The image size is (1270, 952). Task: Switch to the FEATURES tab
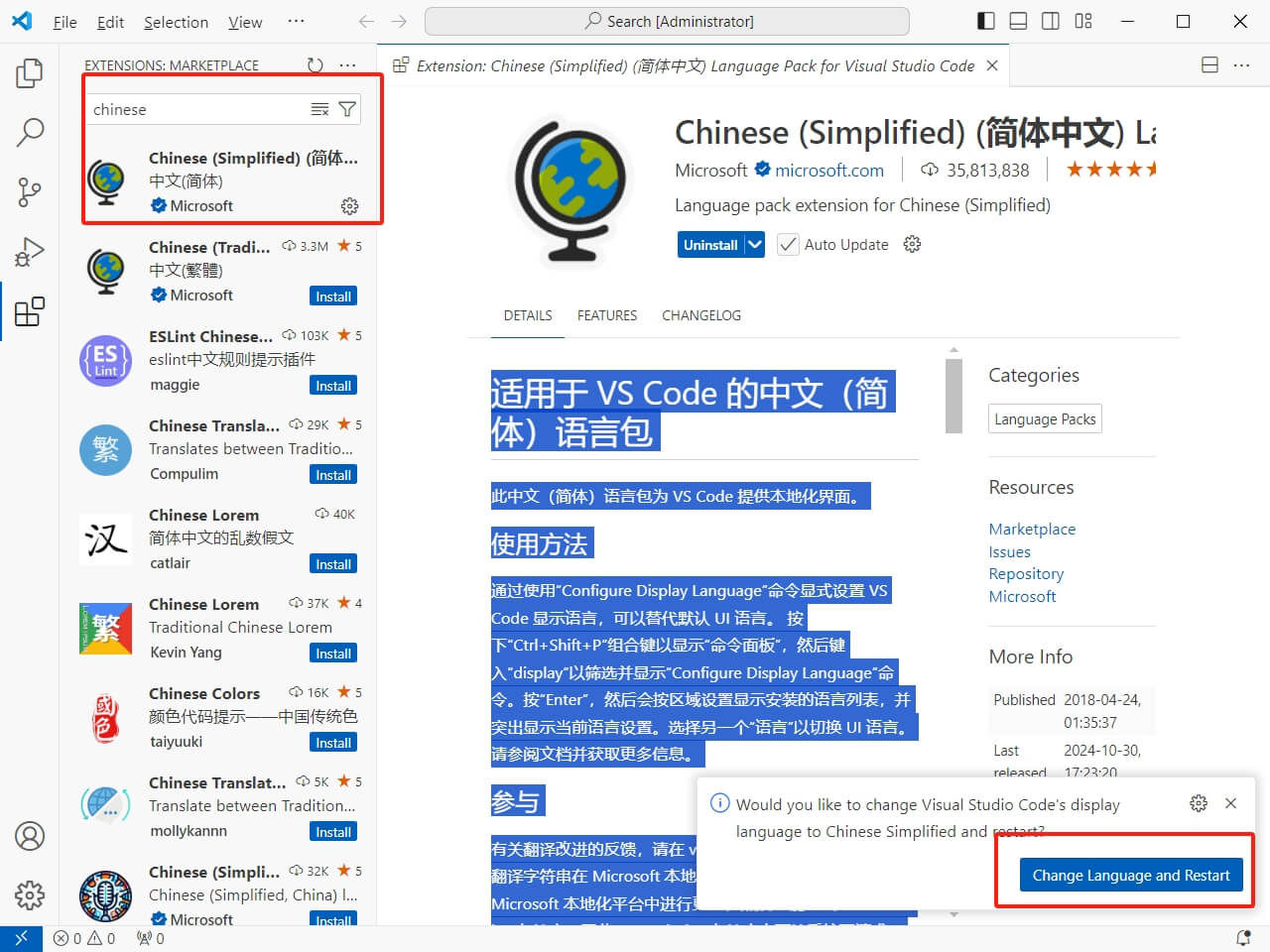click(x=607, y=315)
